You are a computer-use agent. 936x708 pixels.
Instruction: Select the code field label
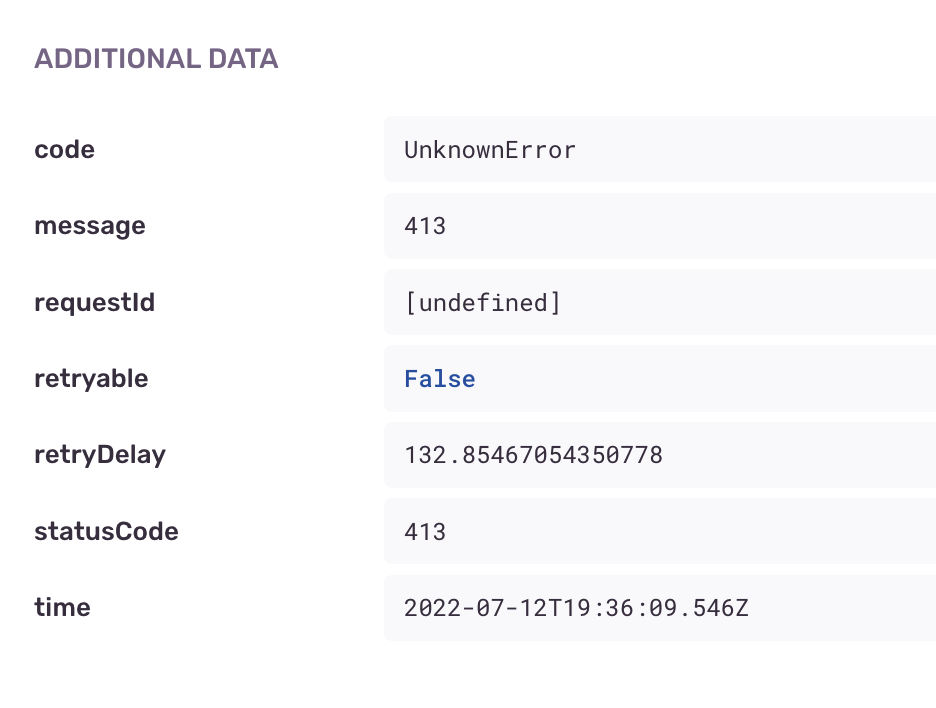(x=64, y=149)
